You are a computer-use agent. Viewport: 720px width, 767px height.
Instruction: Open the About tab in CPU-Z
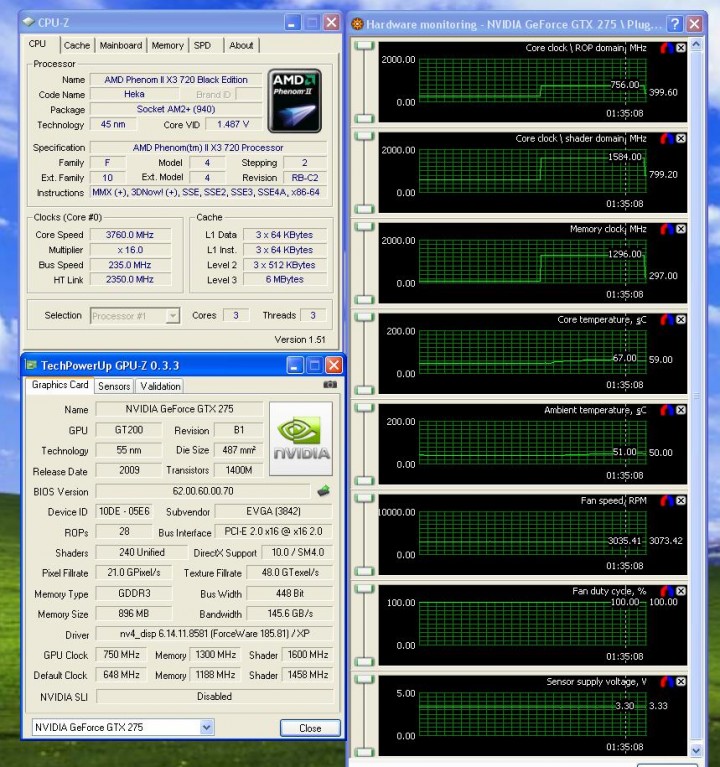(241, 45)
